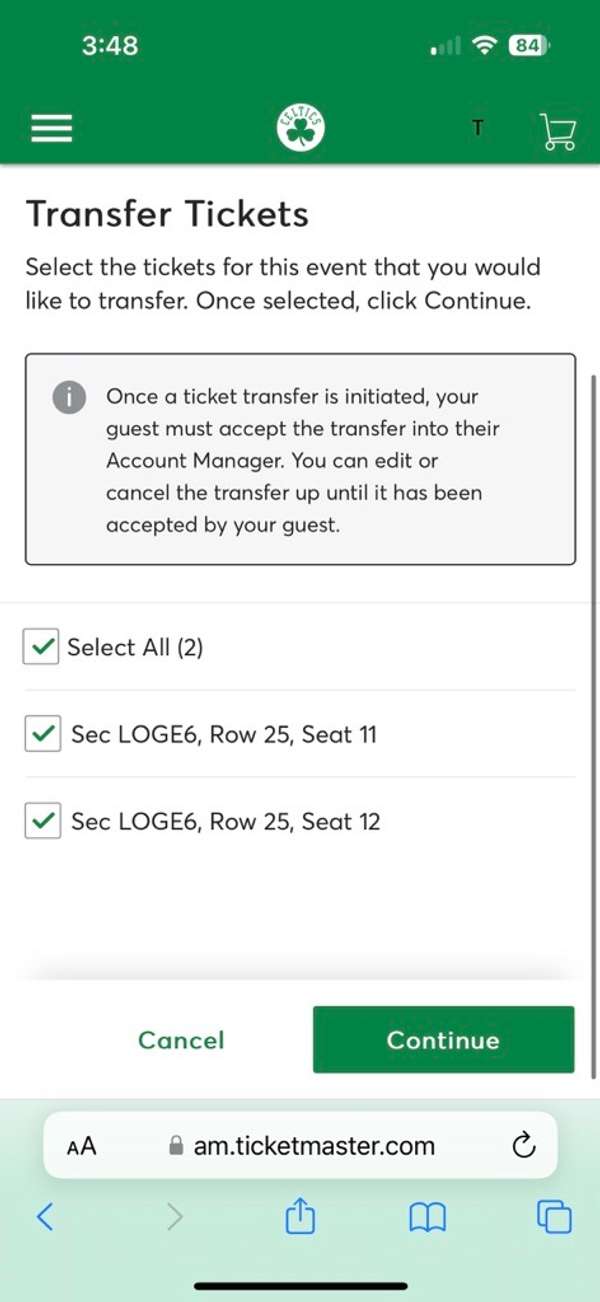Open Safari bookmarks
This screenshot has width=600, height=1302.
click(427, 1218)
